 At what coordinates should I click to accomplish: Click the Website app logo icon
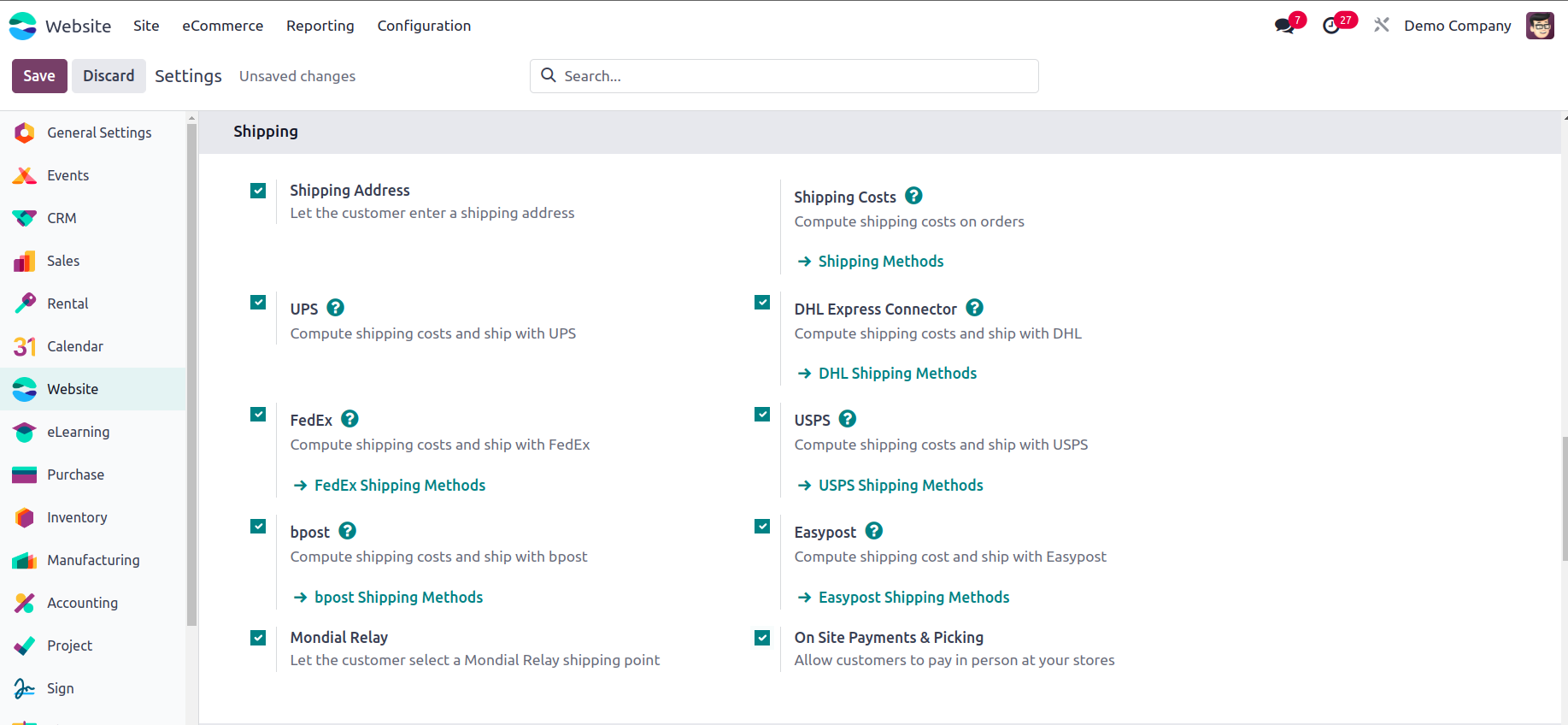[x=23, y=26]
